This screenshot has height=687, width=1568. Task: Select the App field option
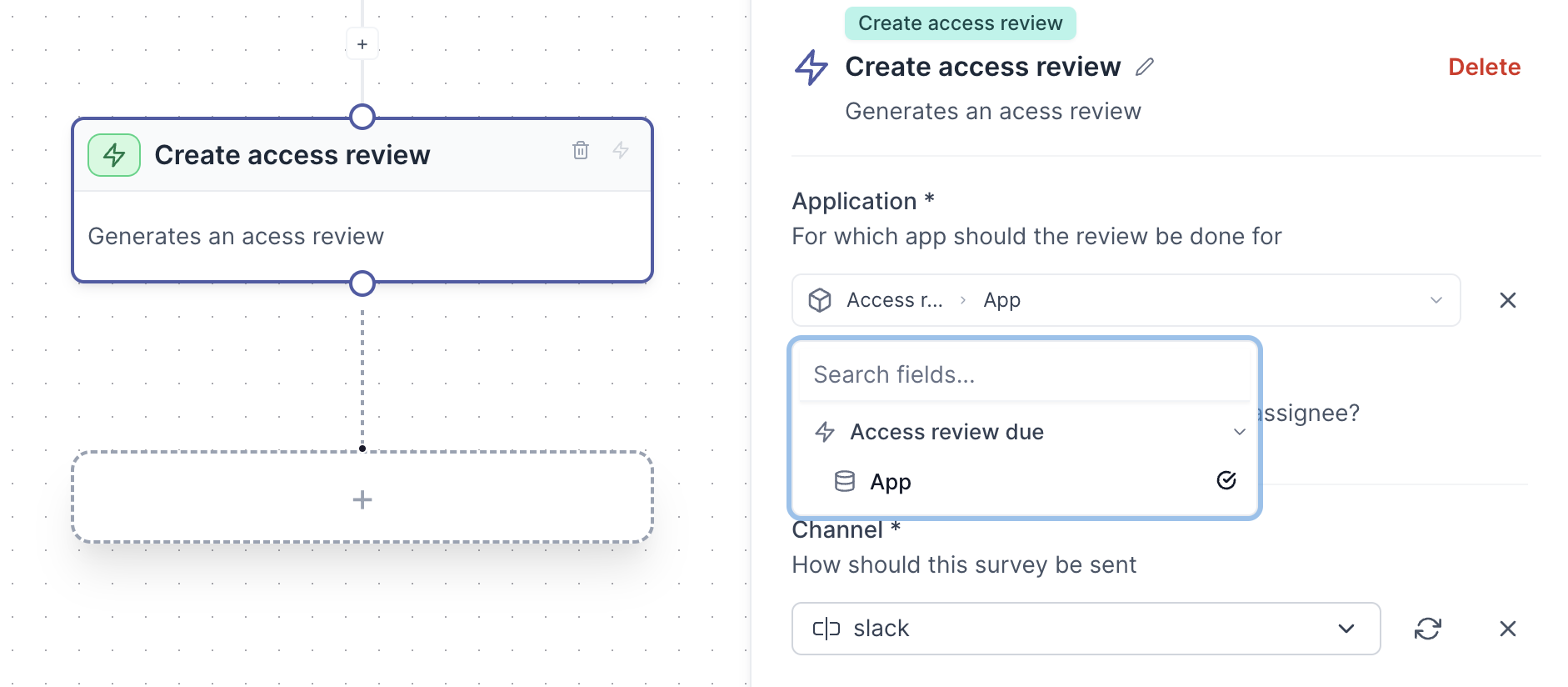tap(891, 482)
